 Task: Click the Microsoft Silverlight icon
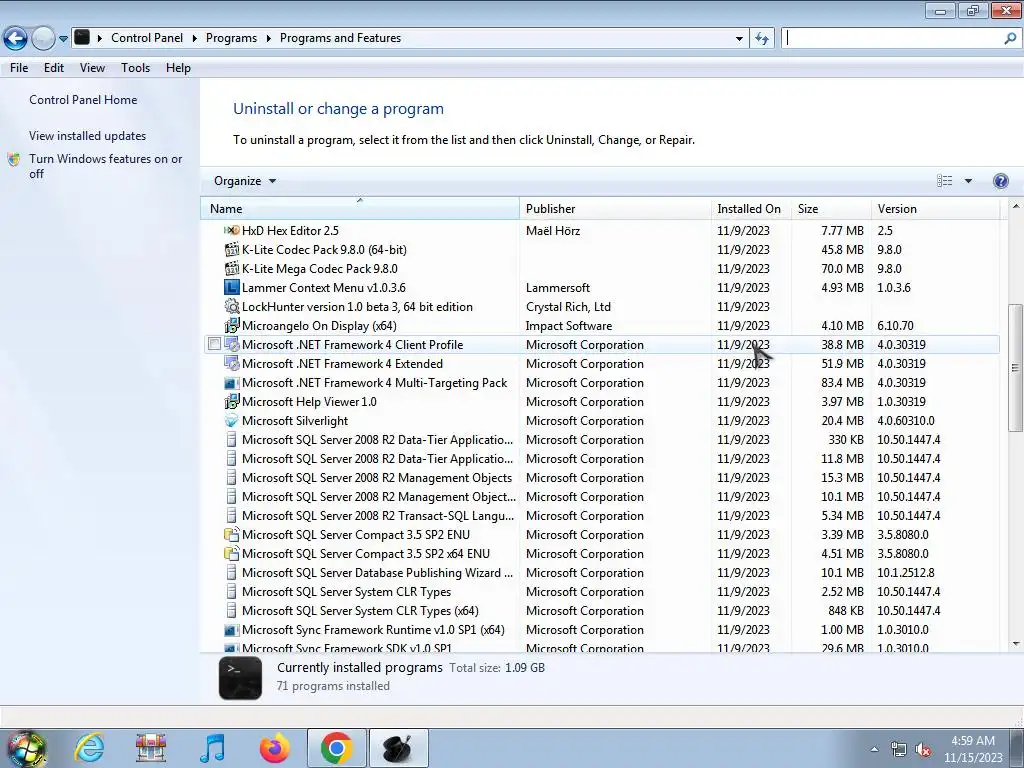tap(231, 421)
